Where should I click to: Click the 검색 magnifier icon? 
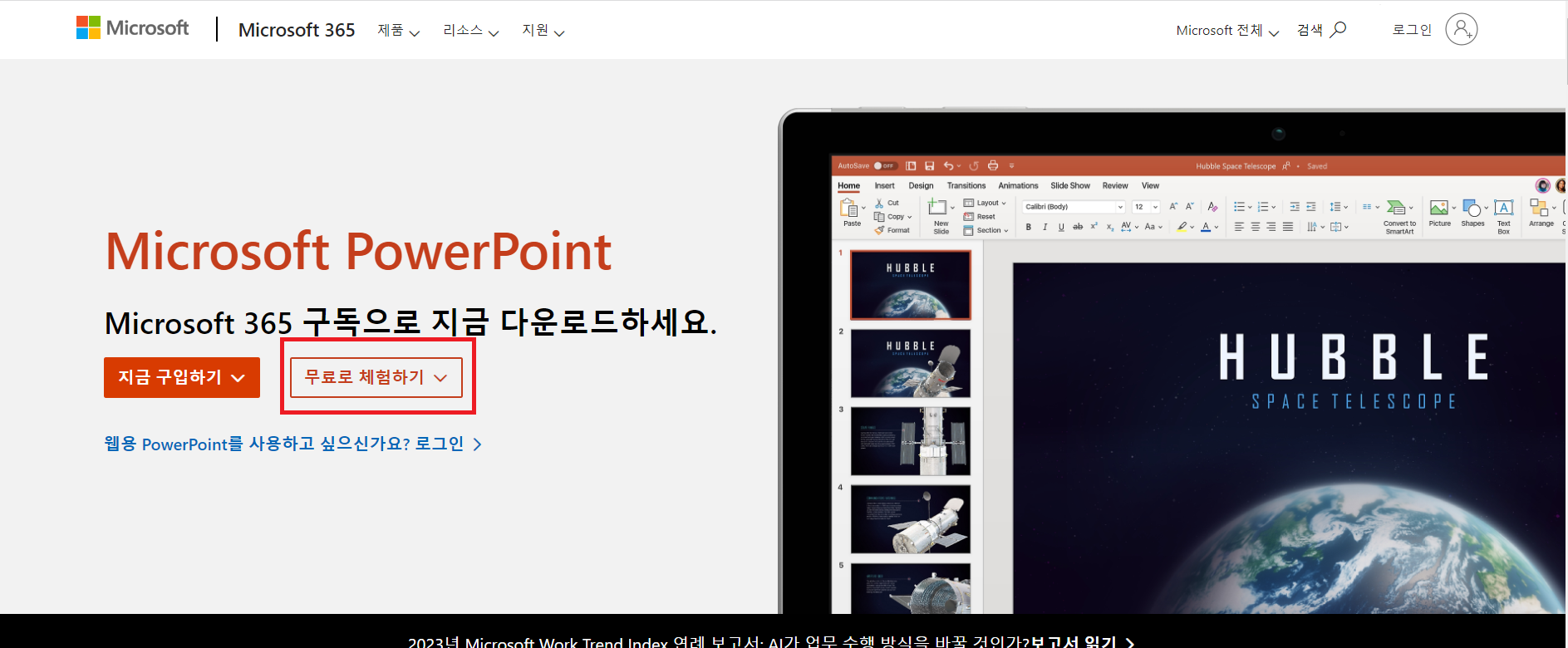[1338, 30]
